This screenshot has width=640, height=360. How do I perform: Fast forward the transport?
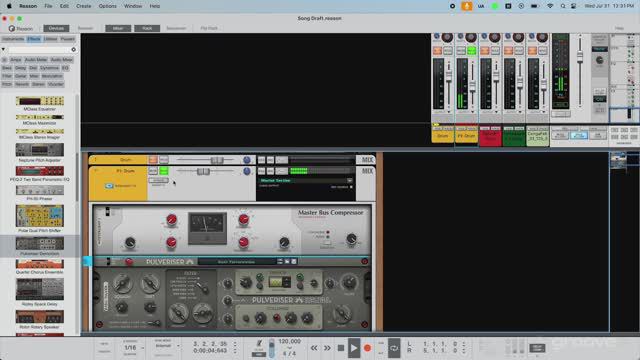point(327,348)
